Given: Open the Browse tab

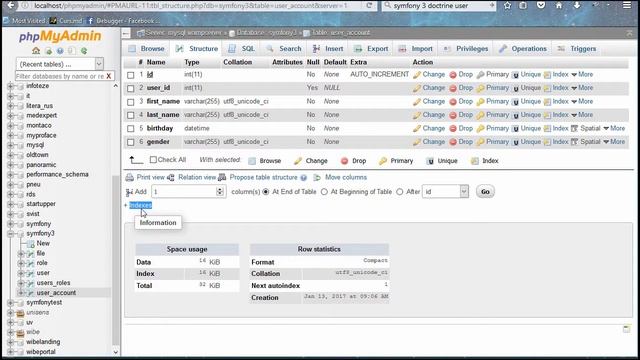Looking at the screenshot, I should [147, 49].
